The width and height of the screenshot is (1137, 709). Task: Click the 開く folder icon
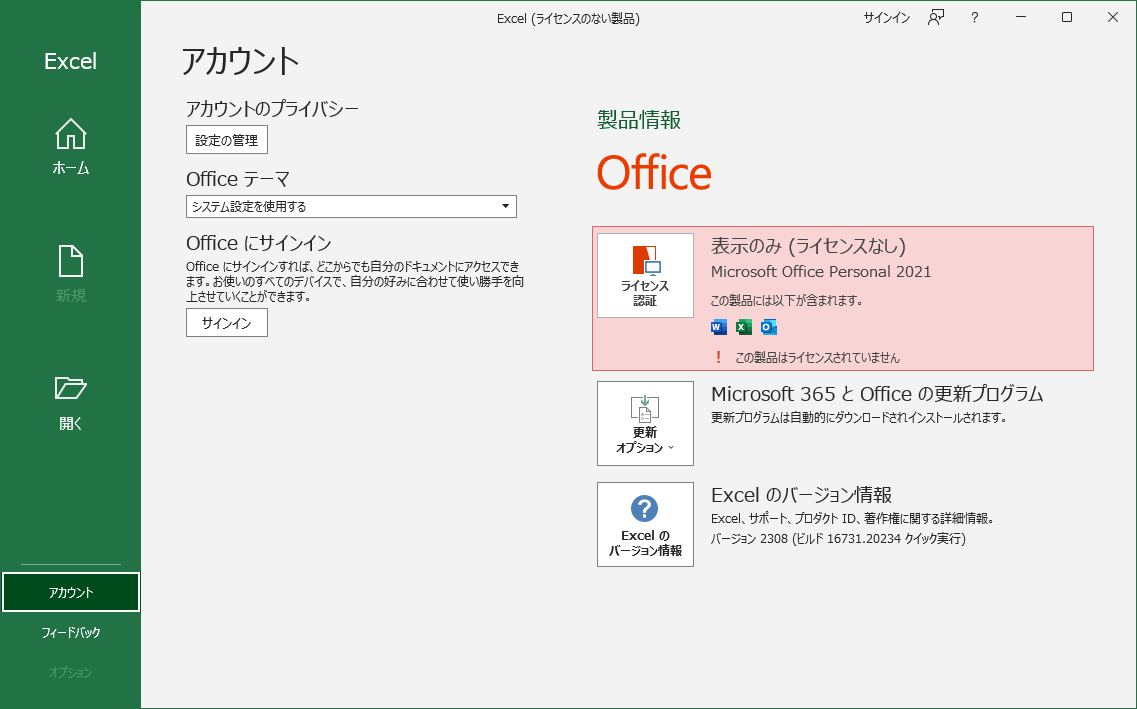pyautogui.click(x=70, y=390)
